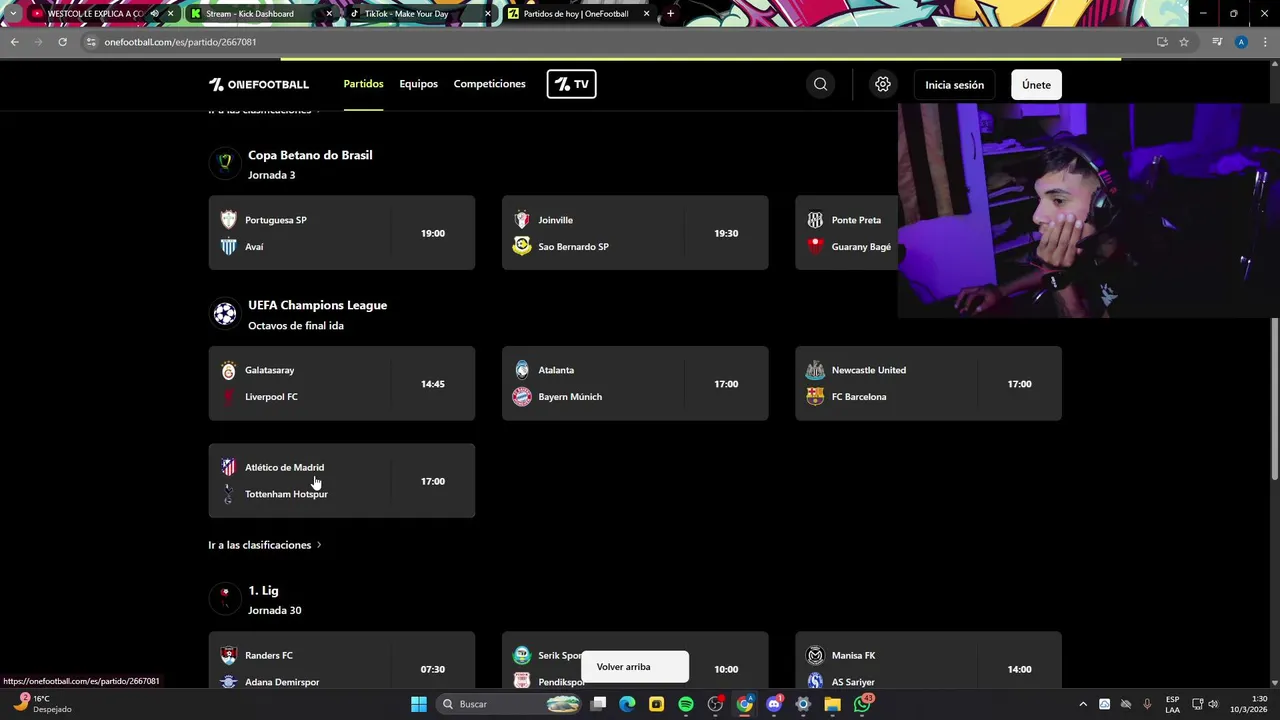Click the streamer webcam overlay

(1088, 210)
